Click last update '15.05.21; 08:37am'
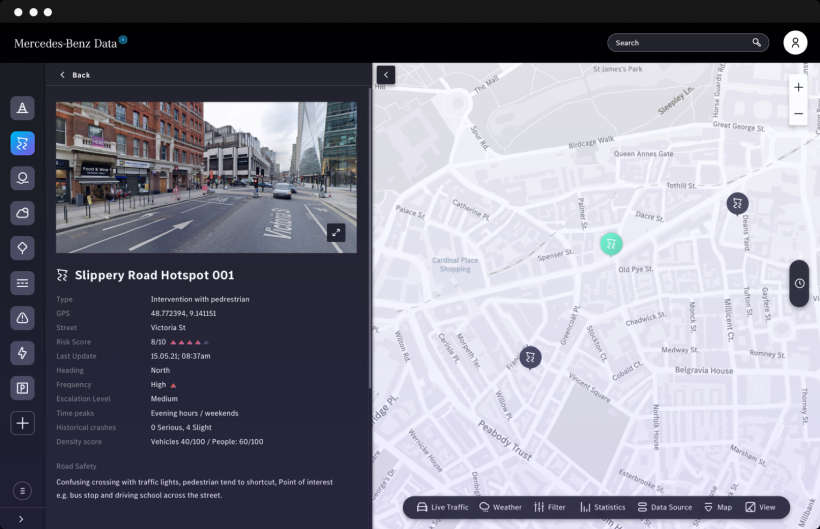820x529 pixels. click(180, 356)
